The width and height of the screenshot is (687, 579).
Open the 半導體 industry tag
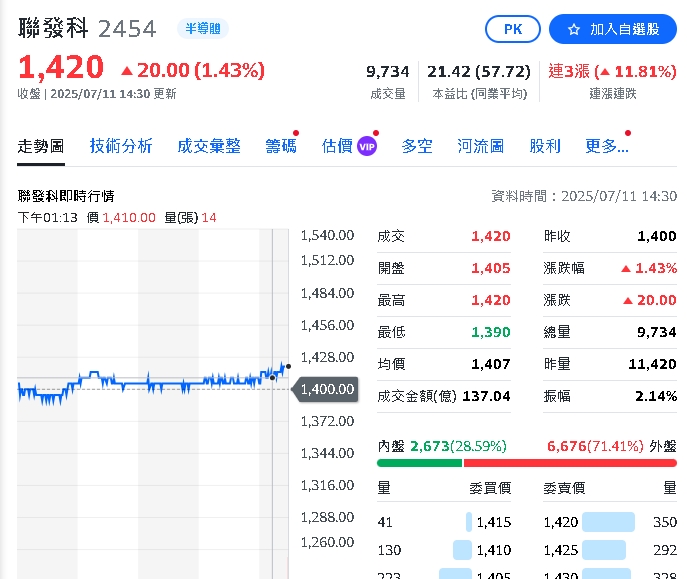(202, 29)
